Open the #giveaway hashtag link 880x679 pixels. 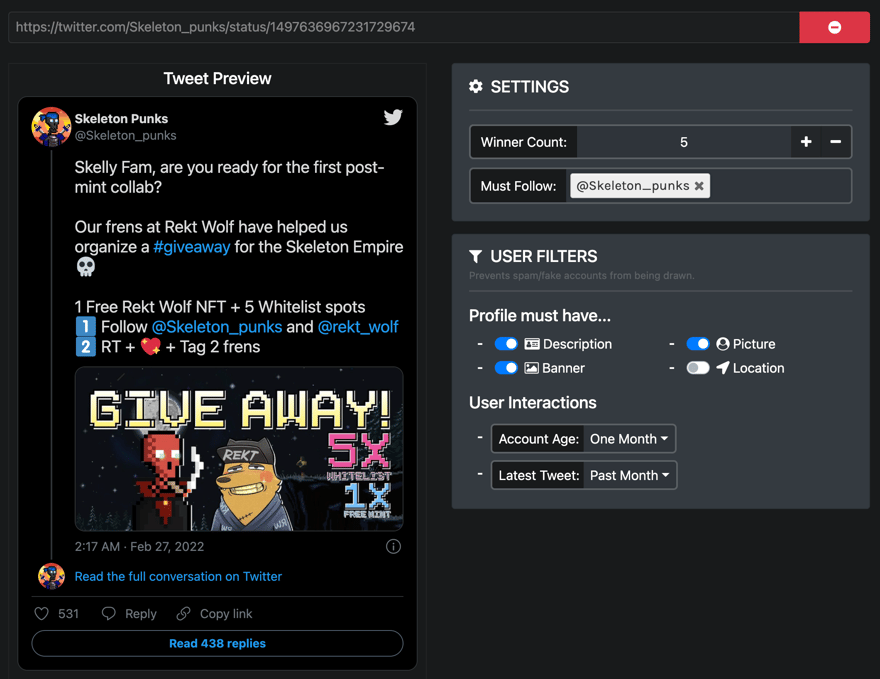191,247
